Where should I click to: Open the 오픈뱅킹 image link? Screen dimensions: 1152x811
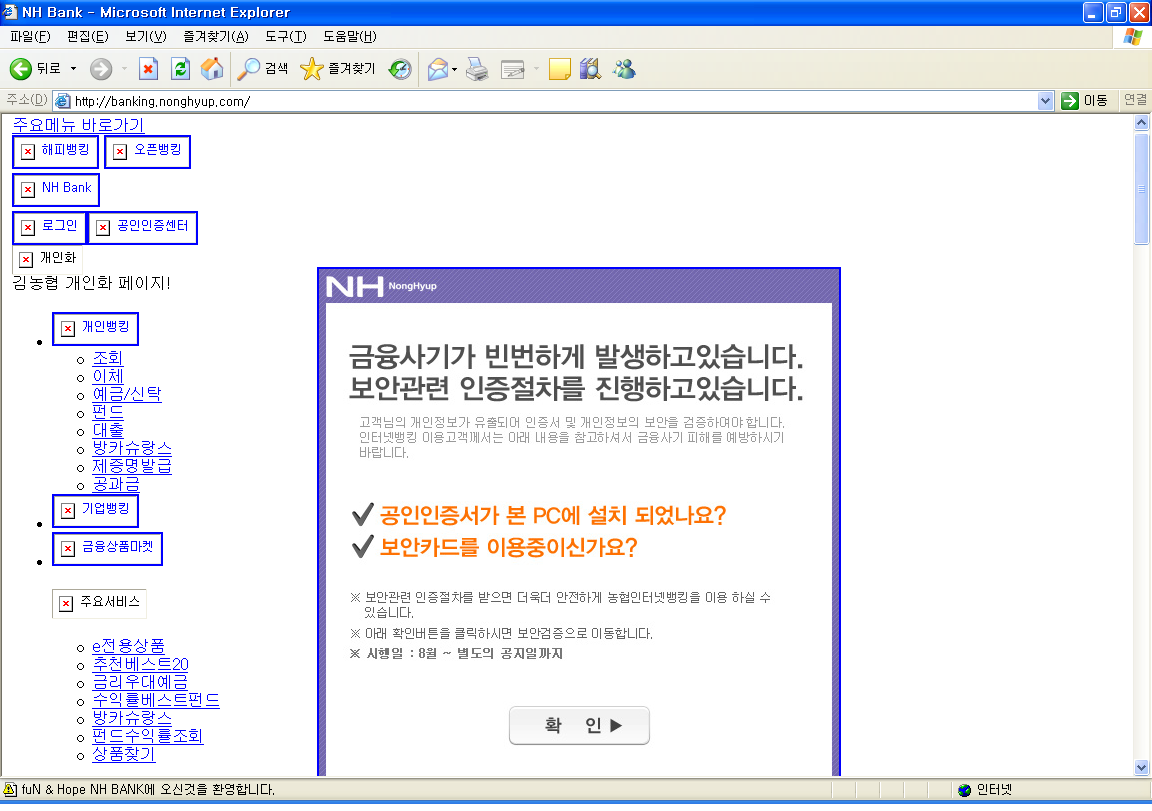click(148, 151)
